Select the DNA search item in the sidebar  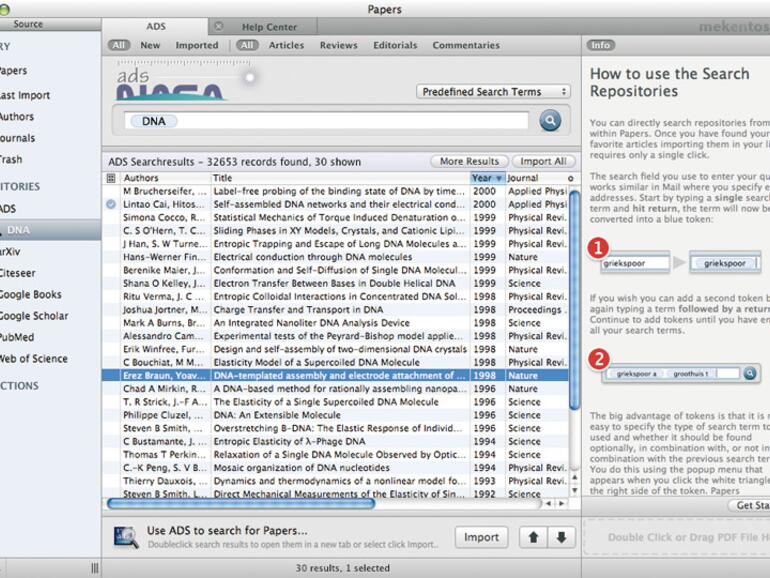(51, 230)
